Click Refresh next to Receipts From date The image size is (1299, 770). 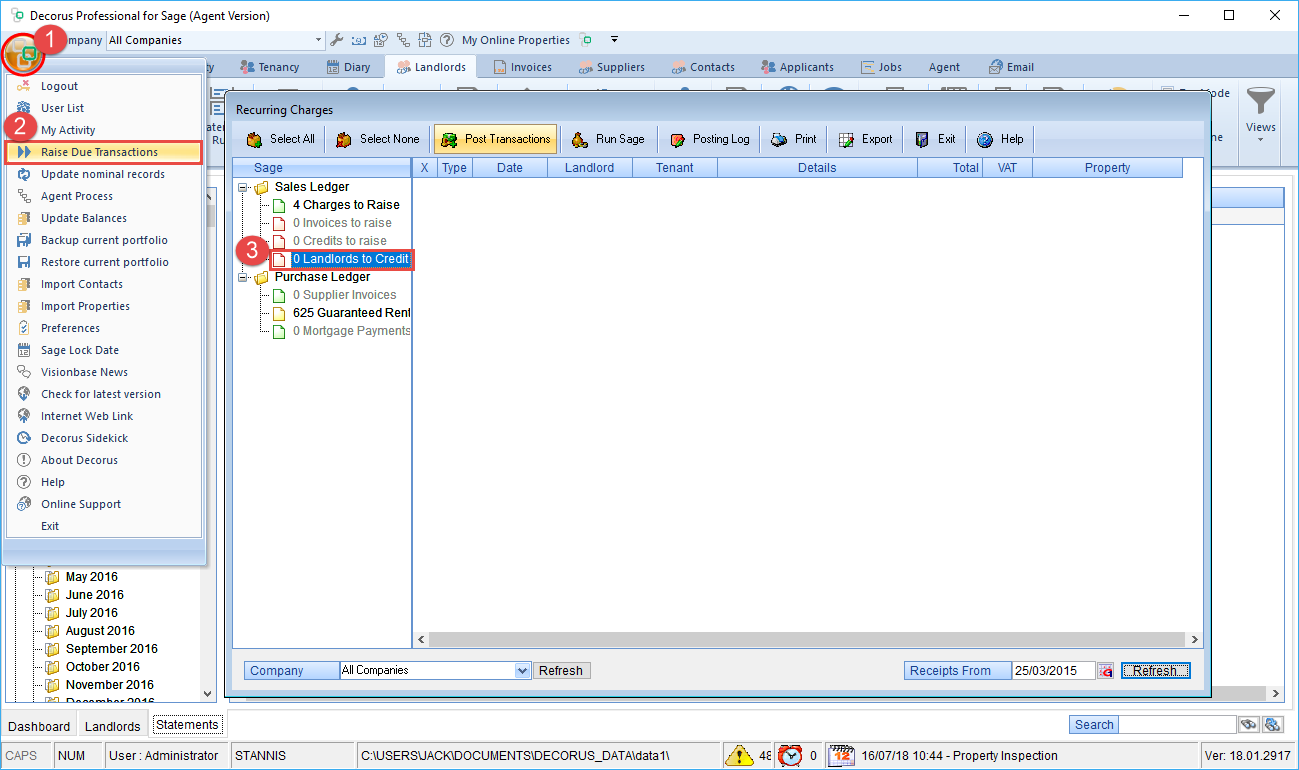pyautogui.click(x=1156, y=671)
